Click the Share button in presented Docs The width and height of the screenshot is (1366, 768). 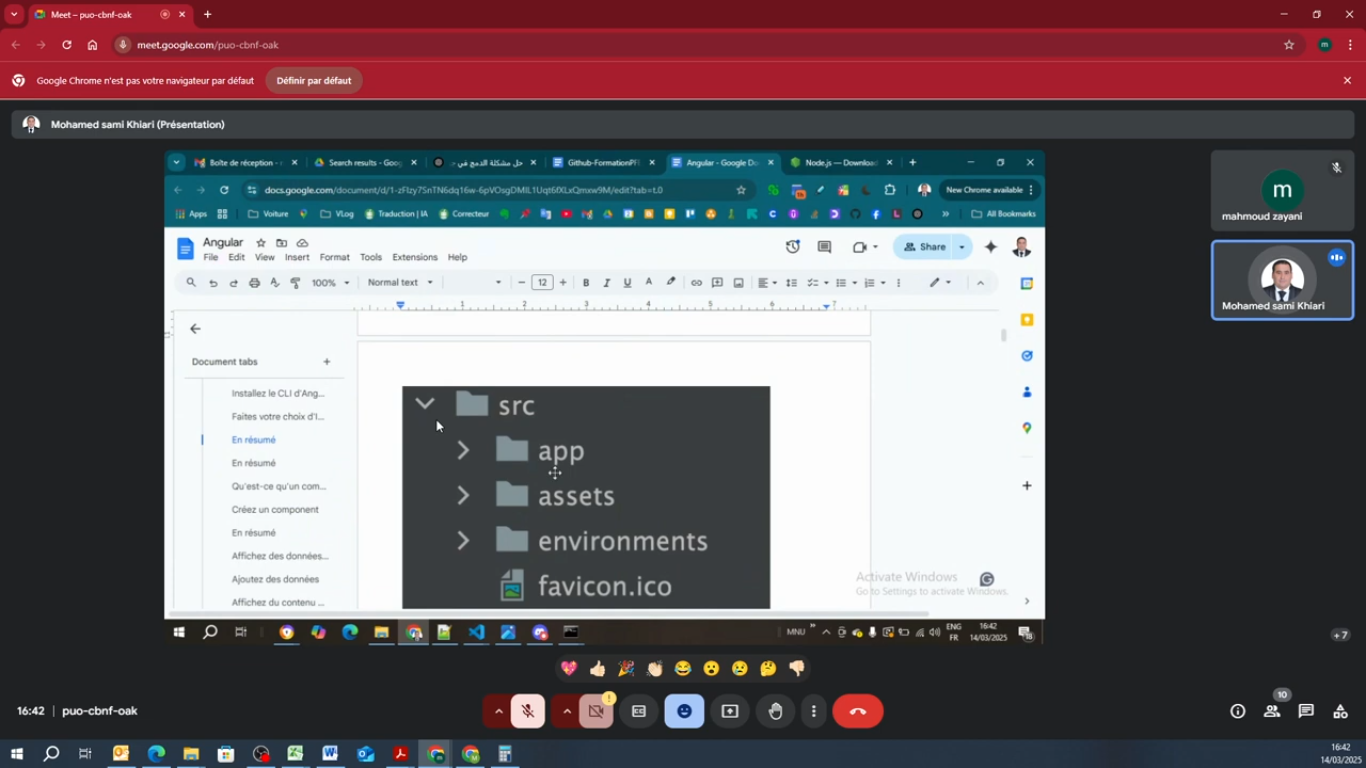[x=925, y=247]
